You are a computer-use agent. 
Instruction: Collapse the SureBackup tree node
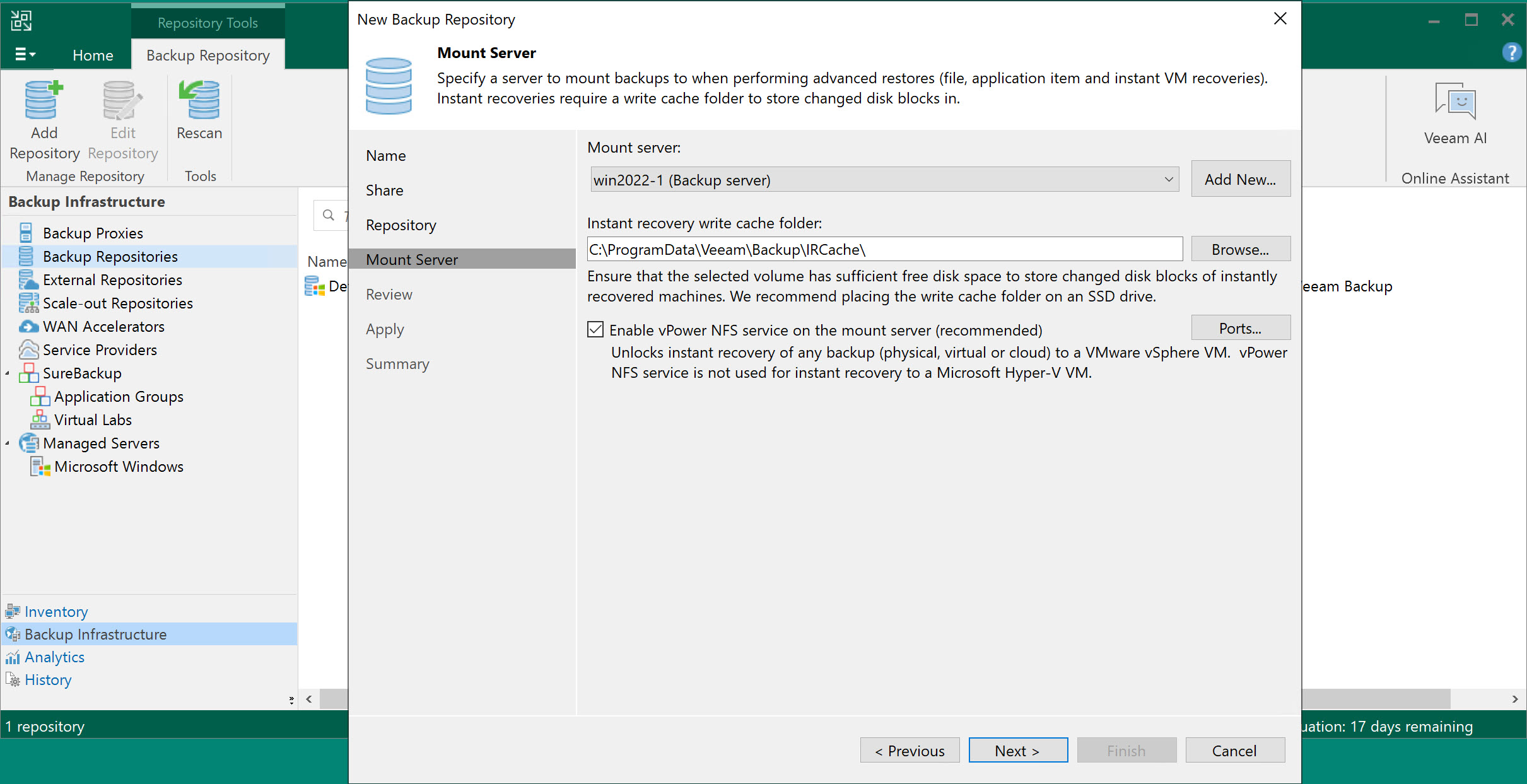pyautogui.click(x=8, y=373)
